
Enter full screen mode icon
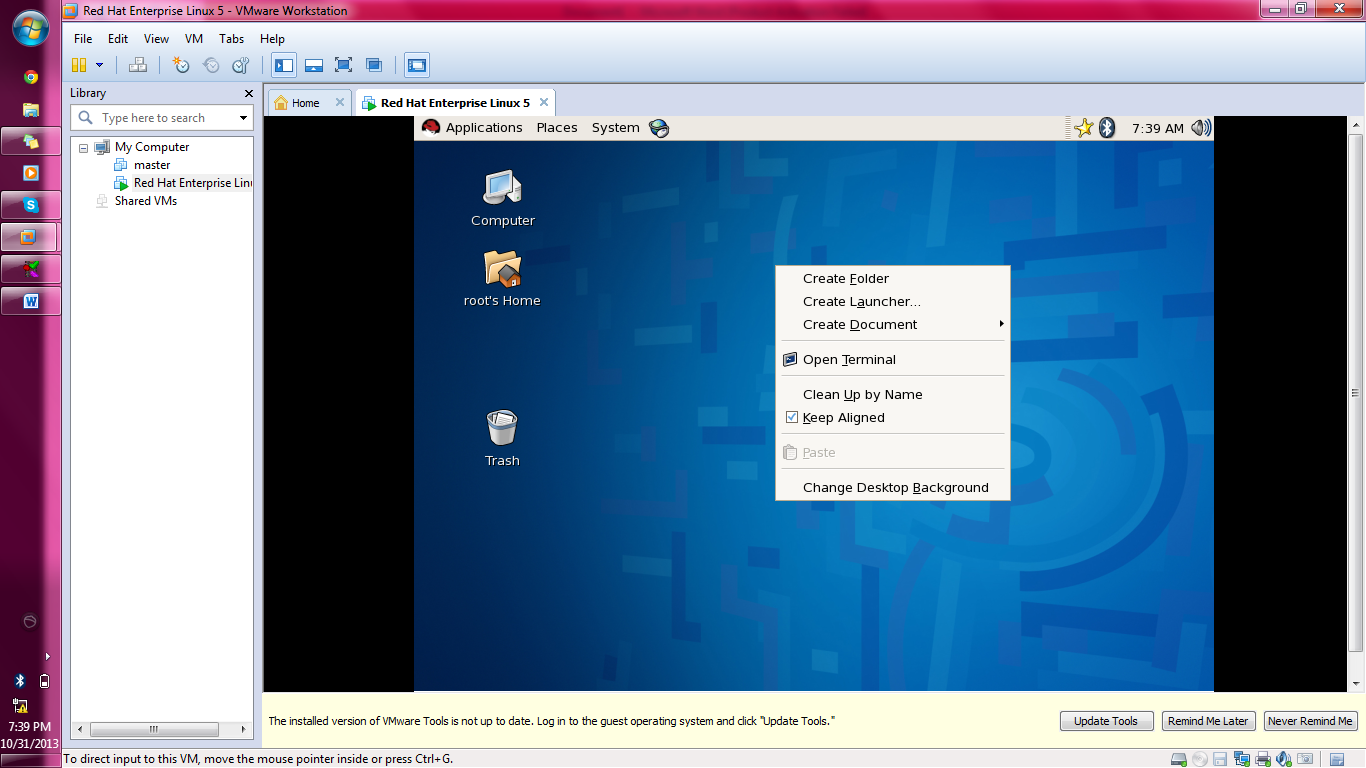[344, 65]
